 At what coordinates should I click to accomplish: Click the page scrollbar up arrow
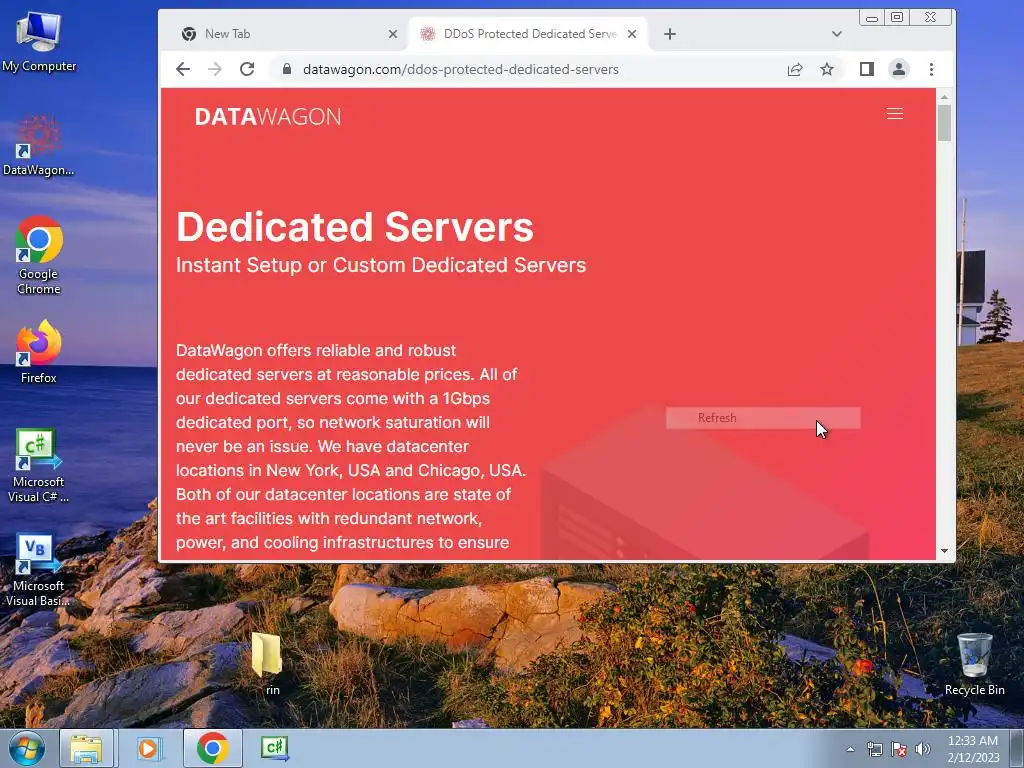[944, 97]
